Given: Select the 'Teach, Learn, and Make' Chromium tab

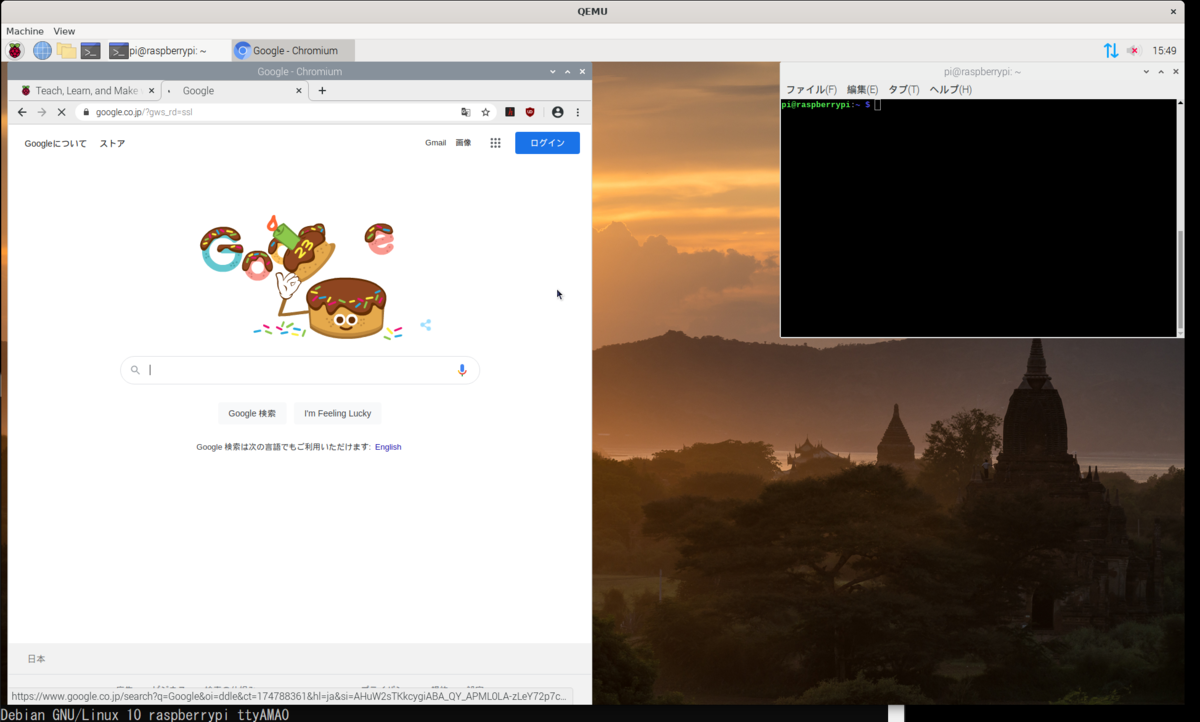Looking at the screenshot, I should (x=86, y=90).
